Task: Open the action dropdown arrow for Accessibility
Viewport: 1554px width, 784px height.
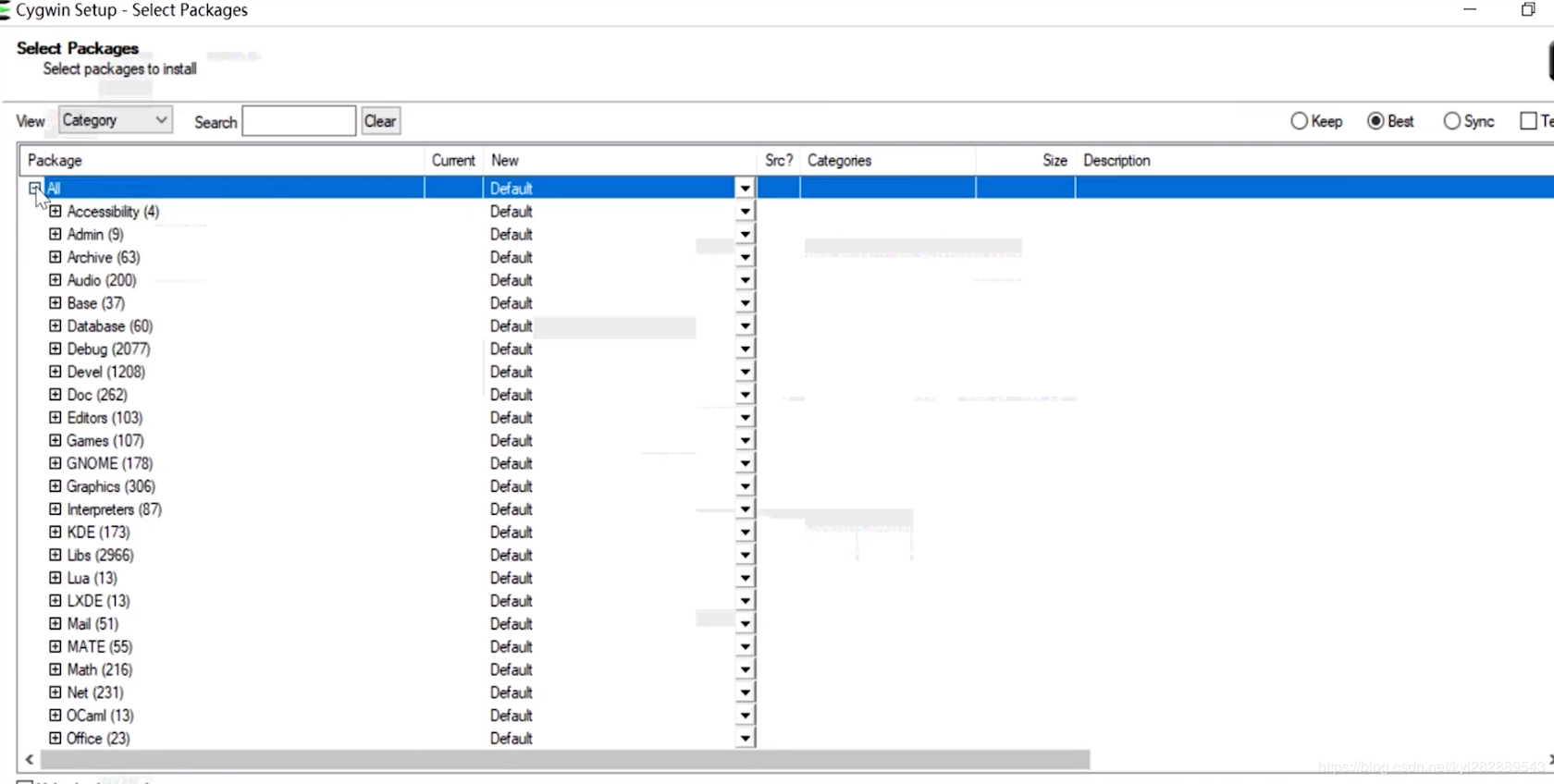Action: [745, 212]
